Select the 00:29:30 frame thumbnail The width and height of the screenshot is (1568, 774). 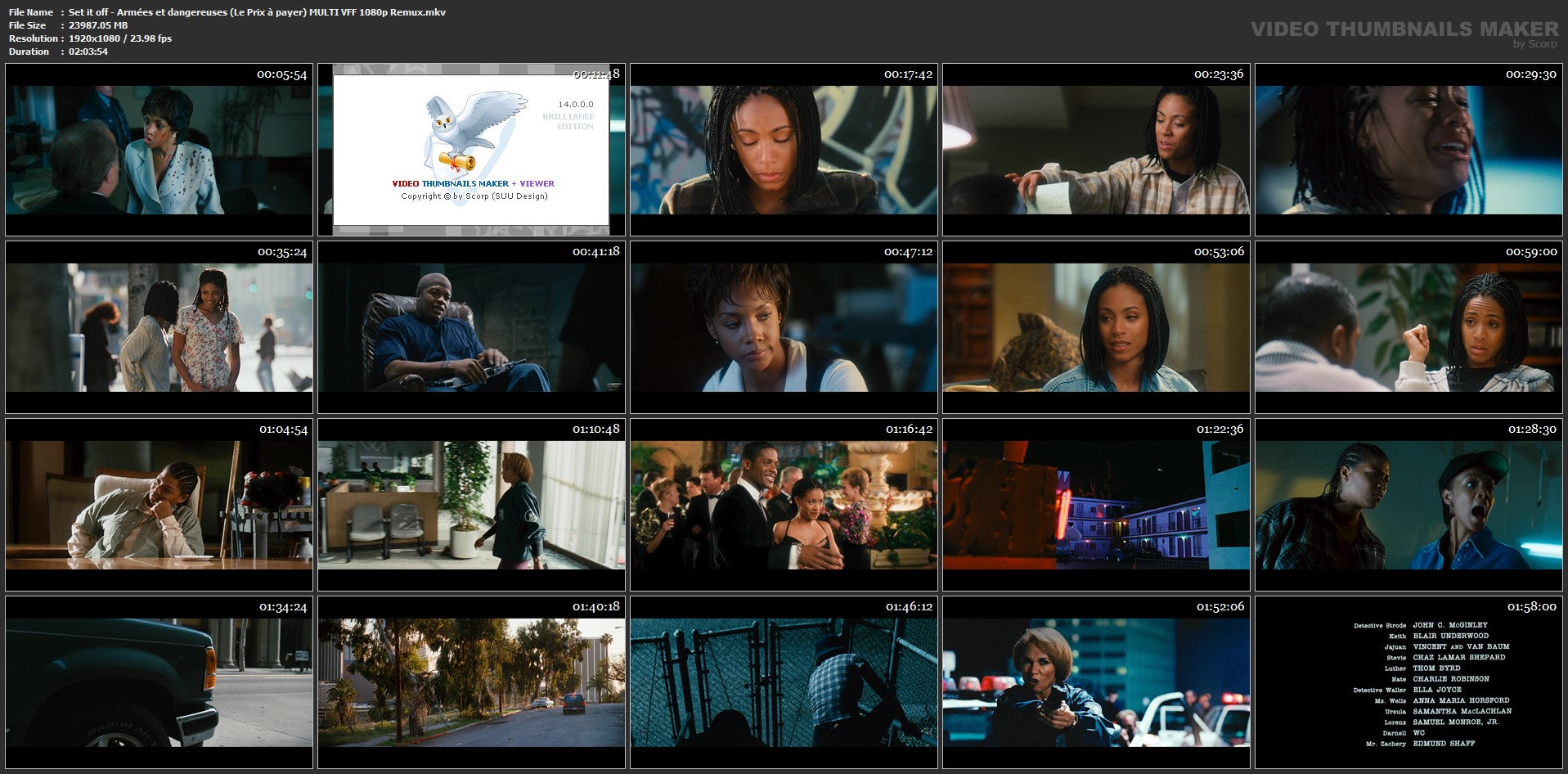pos(1409,150)
